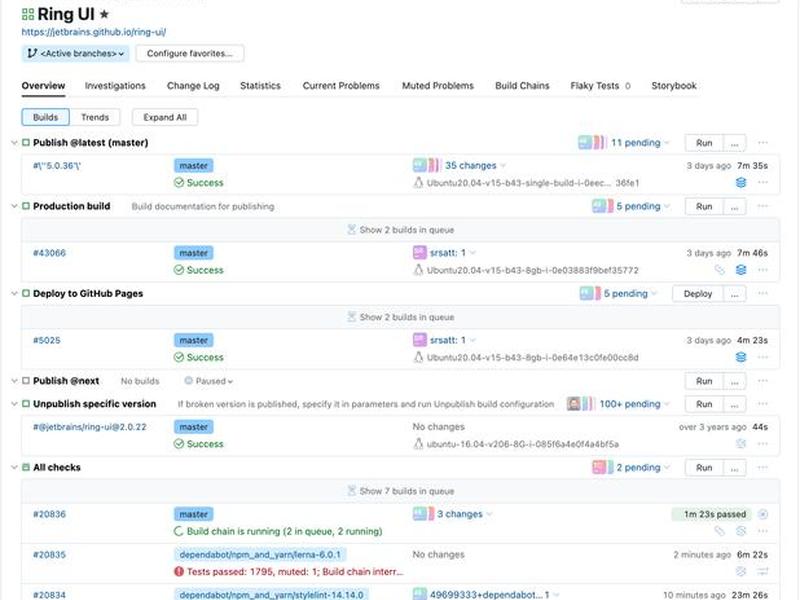The height and width of the screenshot is (600, 800).
Task: Click the avatars beside 35 changes
Action: [426, 165]
